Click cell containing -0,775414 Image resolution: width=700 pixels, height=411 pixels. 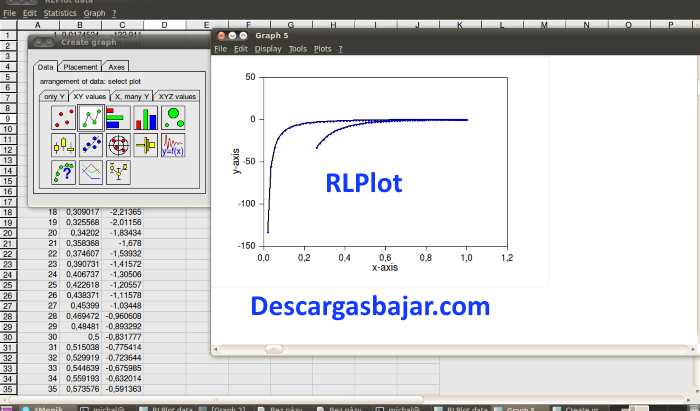pyautogui.click(x=123, y=347)
